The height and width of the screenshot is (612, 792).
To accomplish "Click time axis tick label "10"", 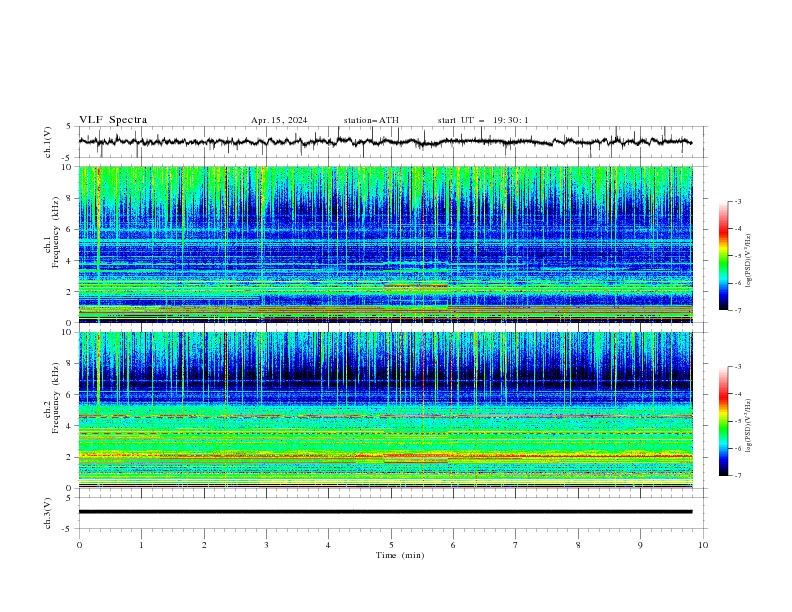I will point(703,545).
